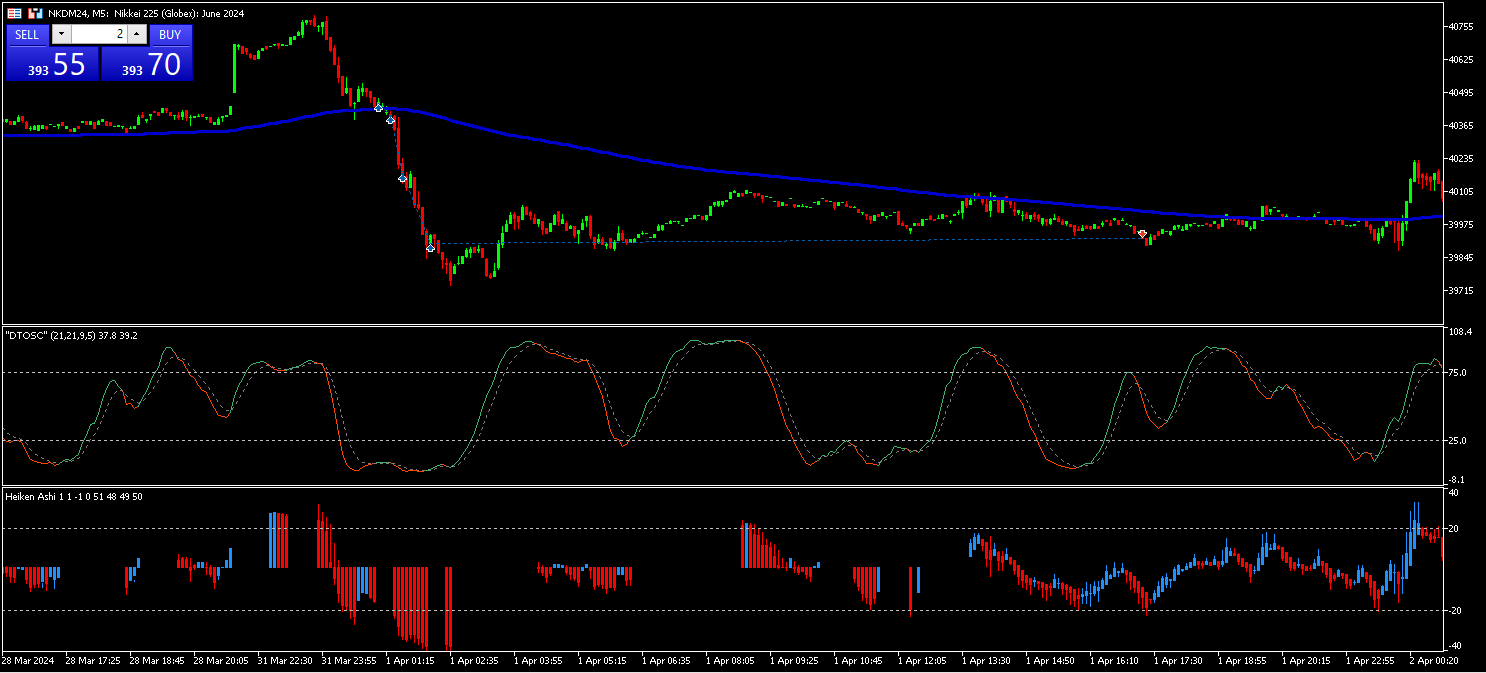Select the red trade exit marker on chart
Viewport: 1486px width, 673px height.
(1142, 233)
